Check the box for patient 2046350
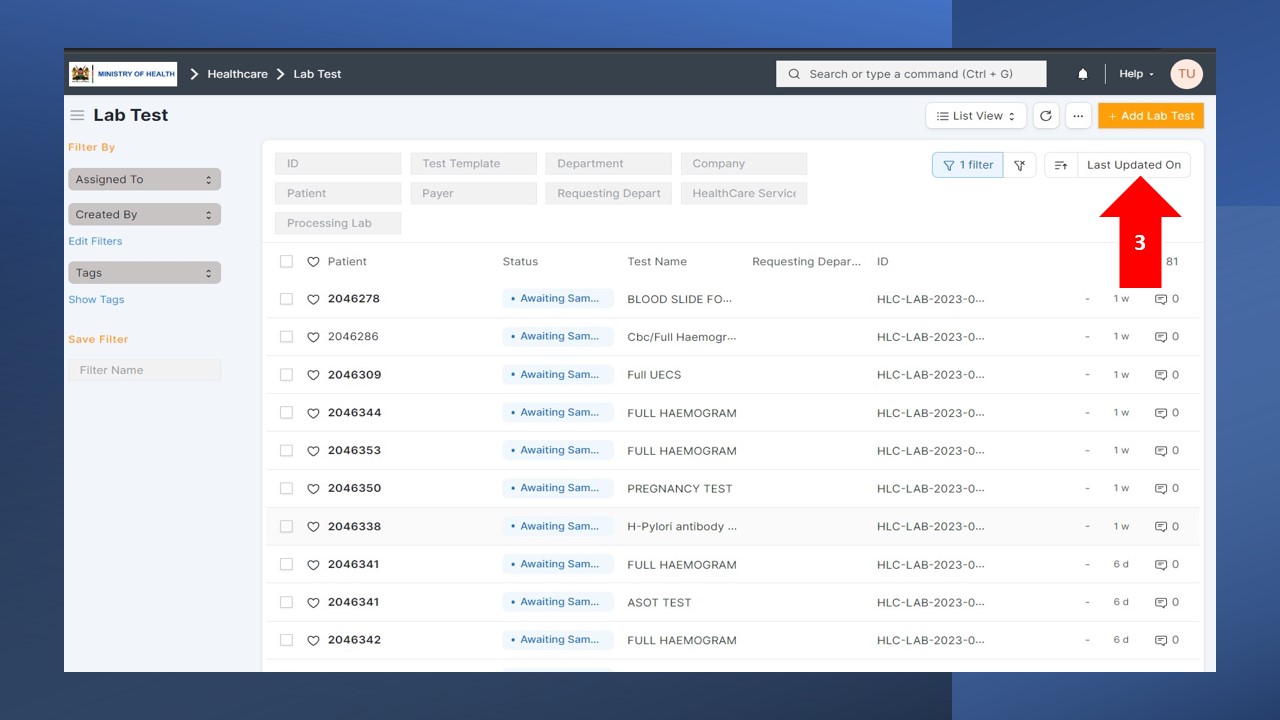 [x=286, y=489]
